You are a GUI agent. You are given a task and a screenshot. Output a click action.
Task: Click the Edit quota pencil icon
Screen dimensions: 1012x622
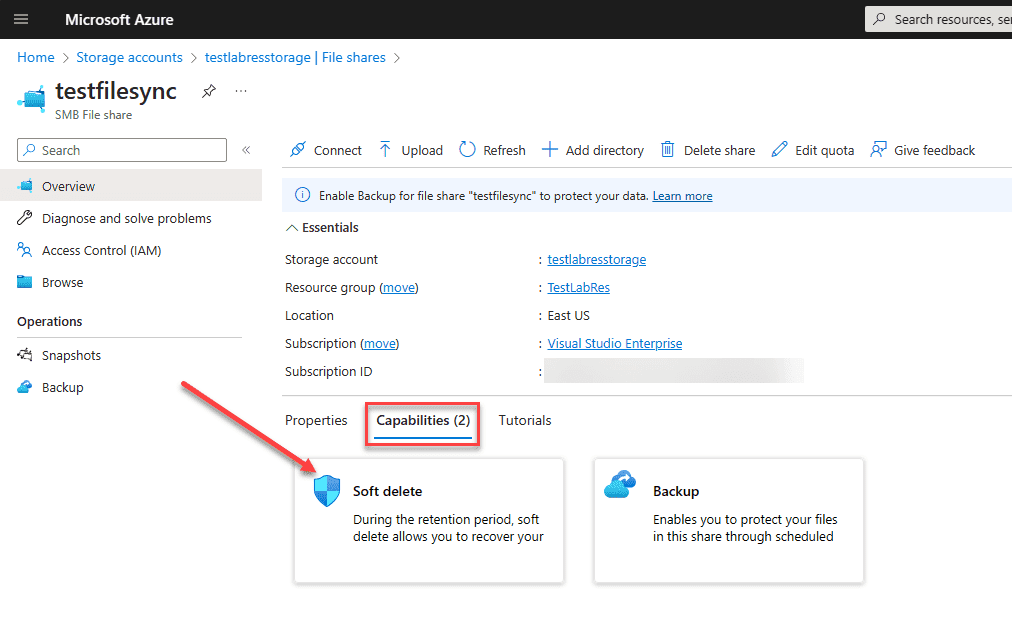tap(779, 150)
